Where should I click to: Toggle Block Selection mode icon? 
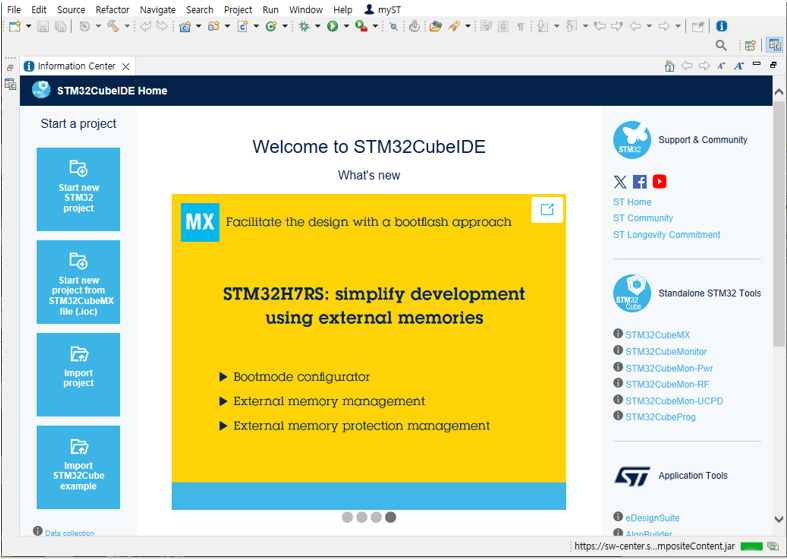[503, 26]
